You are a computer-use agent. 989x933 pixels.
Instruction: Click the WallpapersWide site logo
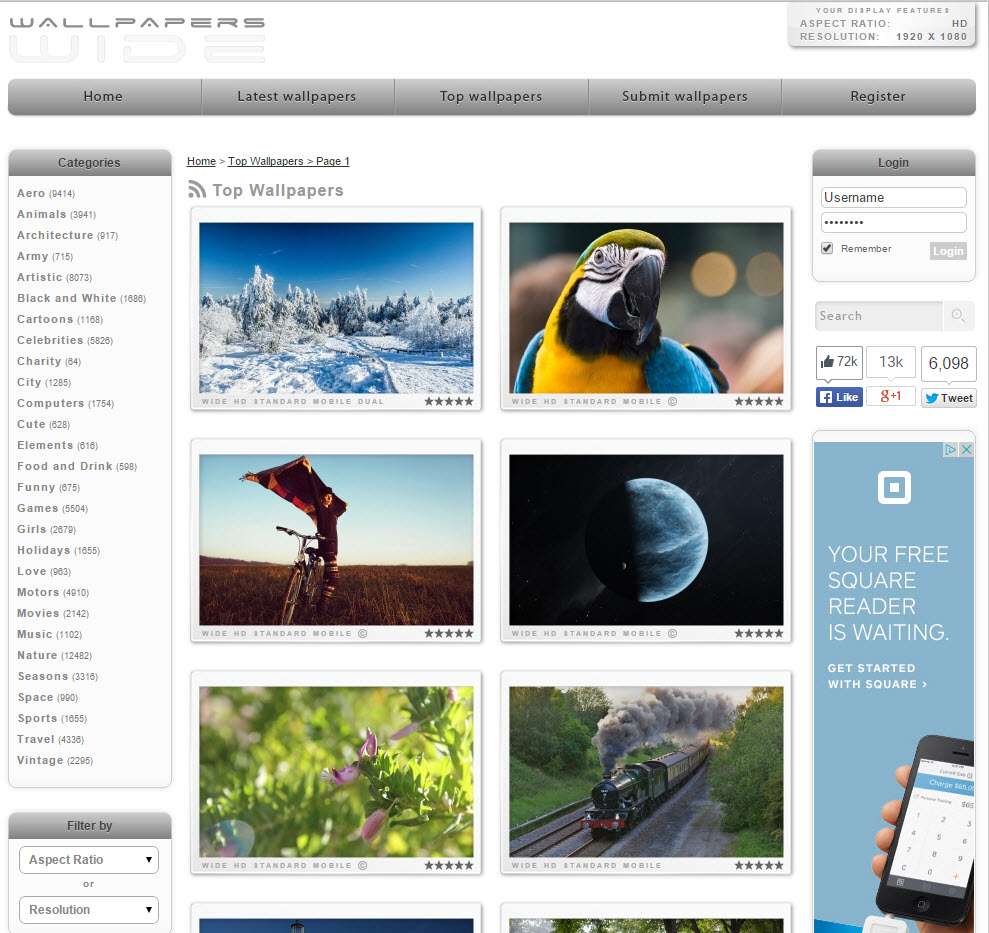tap(137, 33)
